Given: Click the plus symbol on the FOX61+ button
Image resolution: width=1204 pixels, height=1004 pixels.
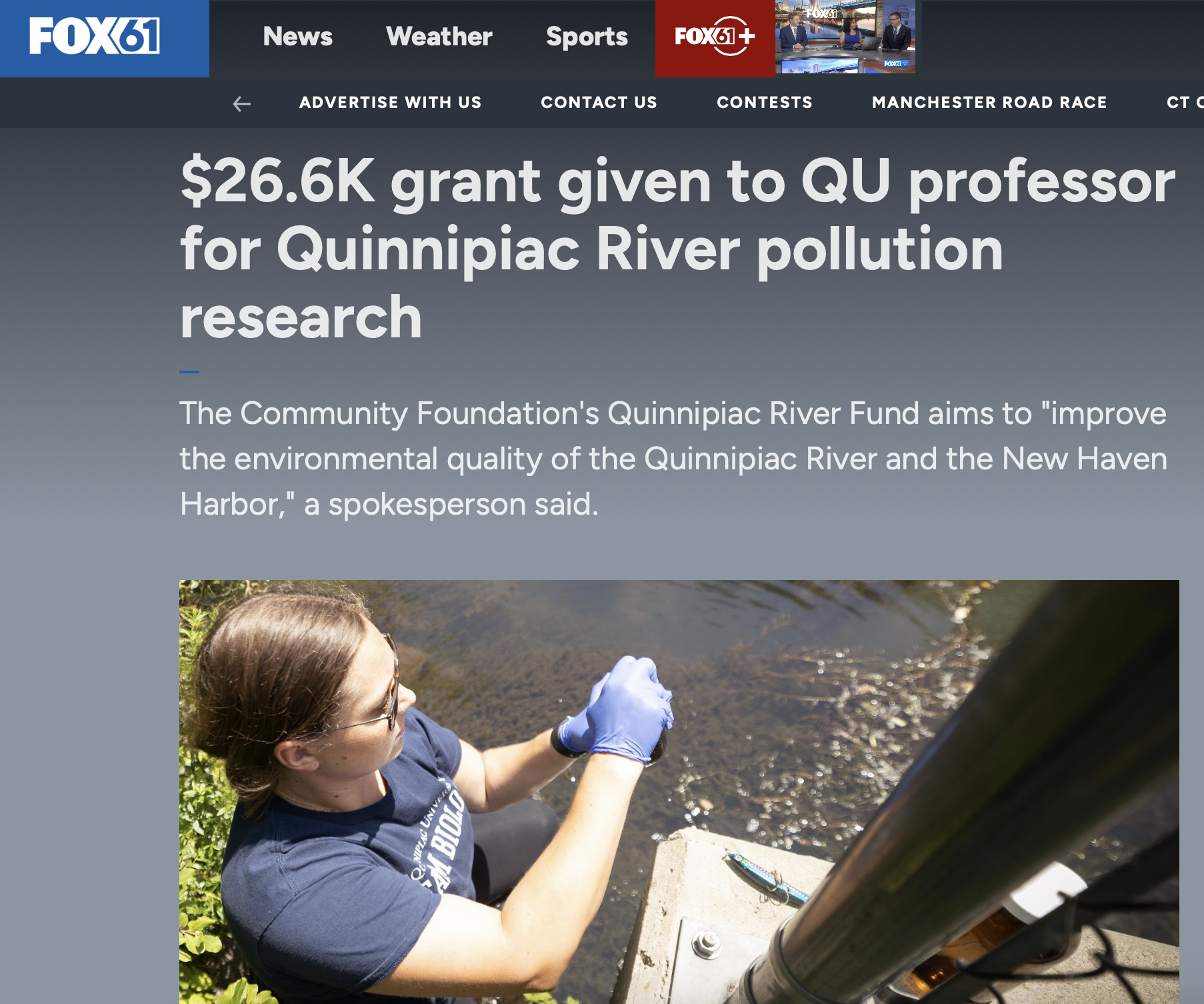Looking at the screenshot, I should tap(746, 35).
